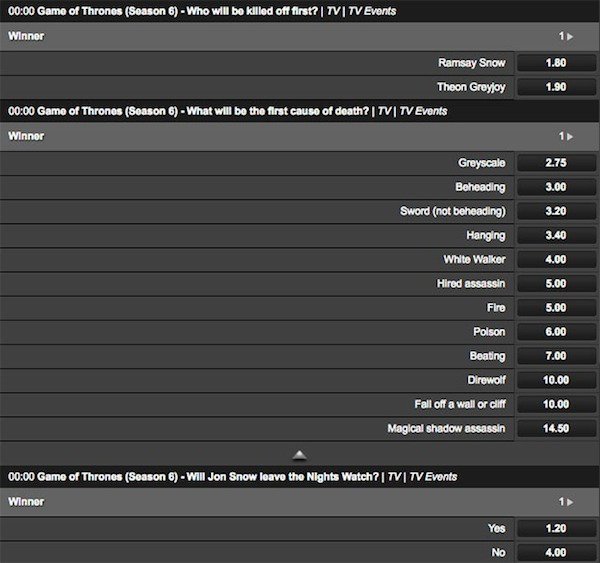Click the 1.80 odds for Ramsay Snow
600x563 pixels.
556,63
